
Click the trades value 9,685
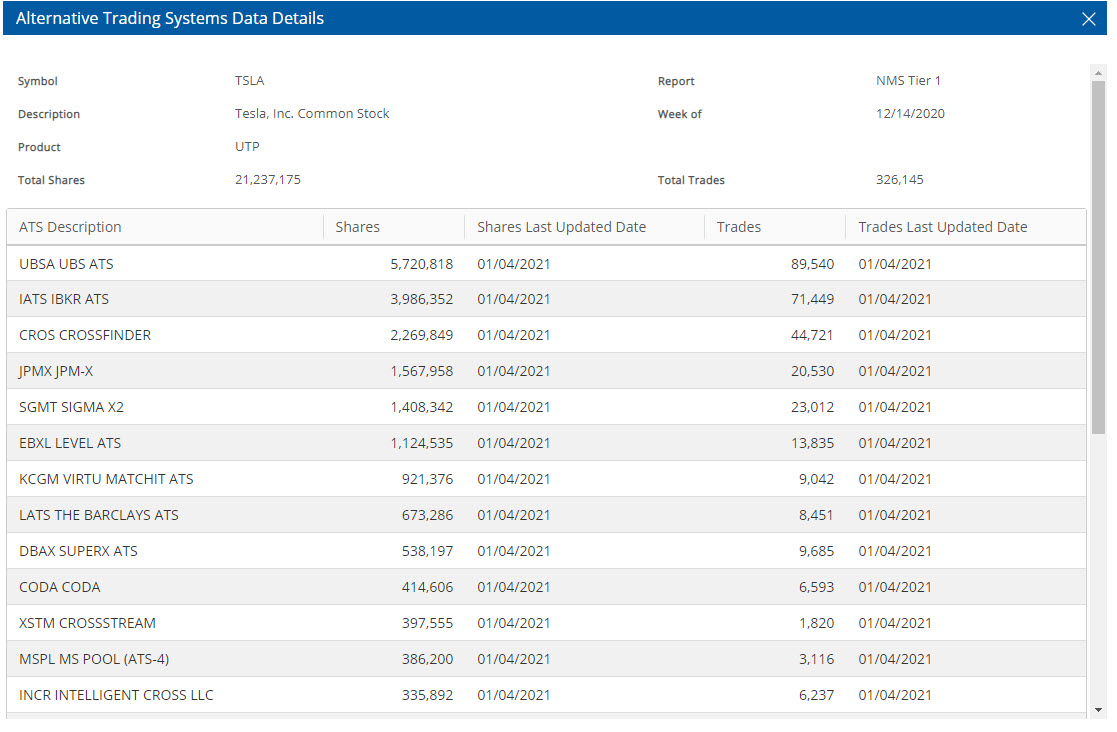pos(816,551)
